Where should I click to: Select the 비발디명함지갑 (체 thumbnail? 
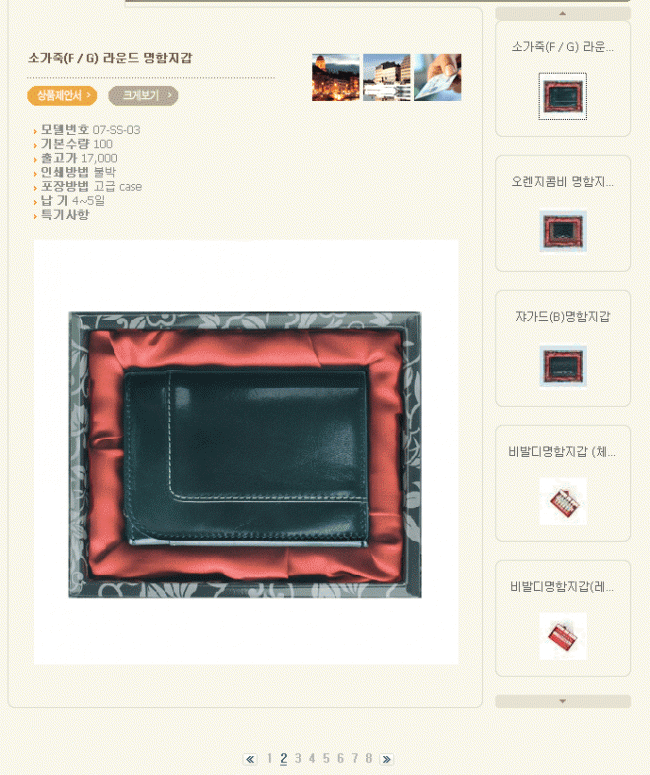(x=563, y=501)
